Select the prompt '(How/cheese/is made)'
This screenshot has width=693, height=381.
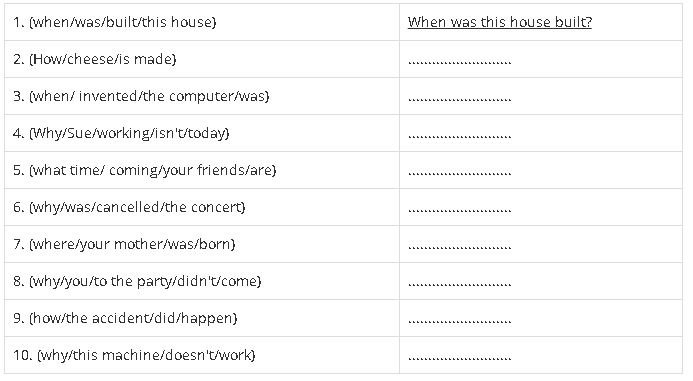pos(103,59)
